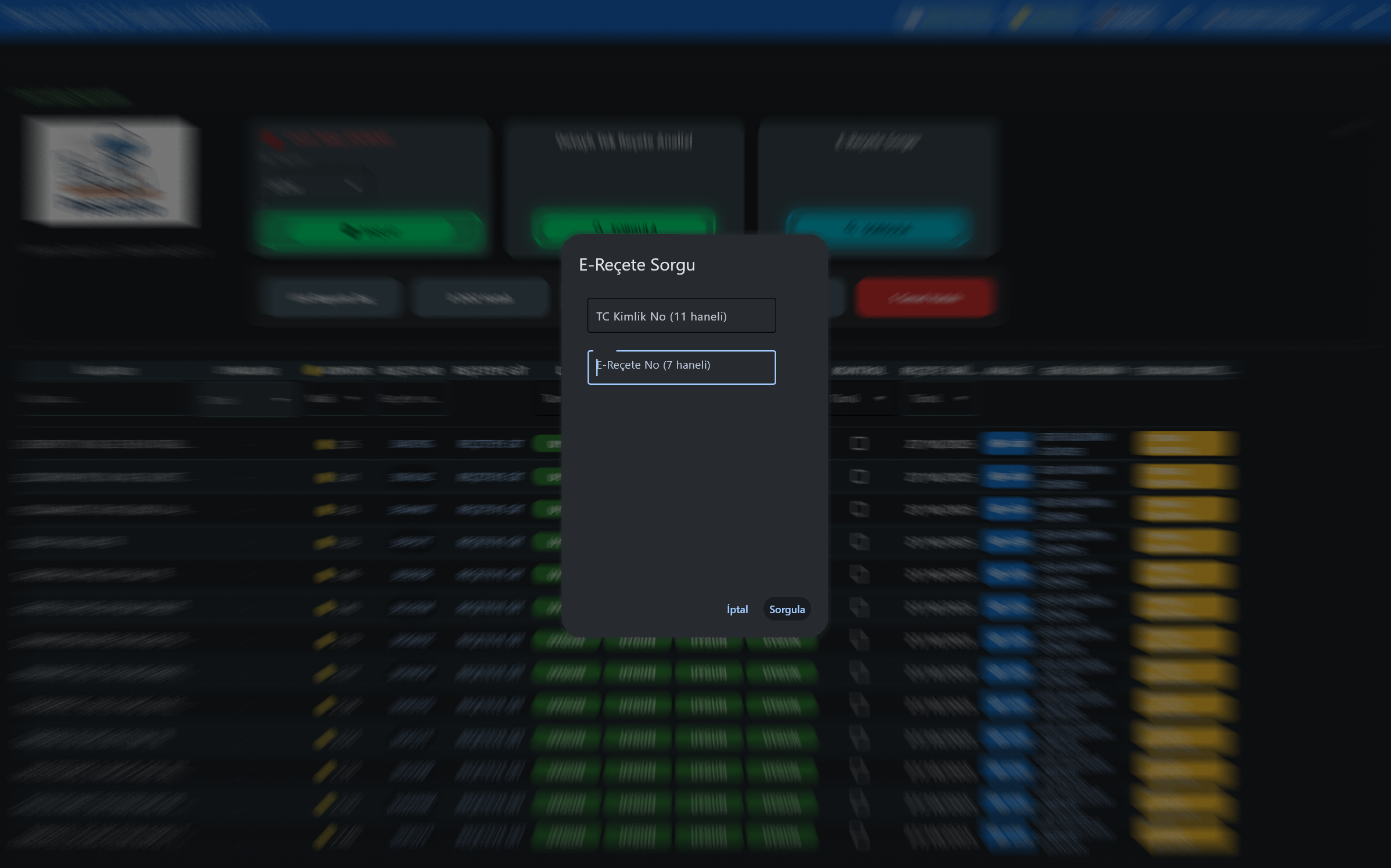
Task: Click the TC Kimlik No input field
Action: (681, 315)
